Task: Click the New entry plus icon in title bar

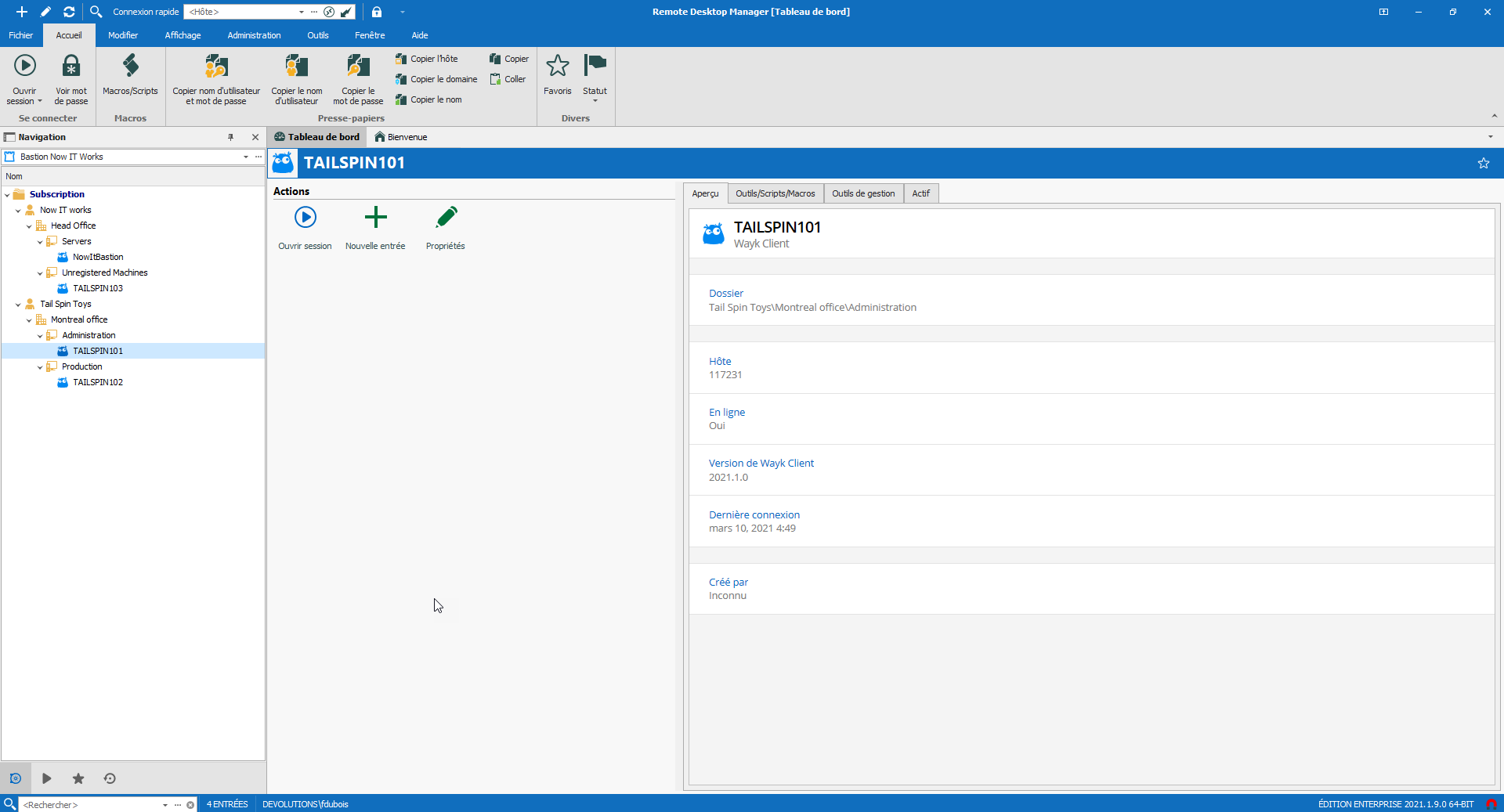Action: tap(22, 12)
